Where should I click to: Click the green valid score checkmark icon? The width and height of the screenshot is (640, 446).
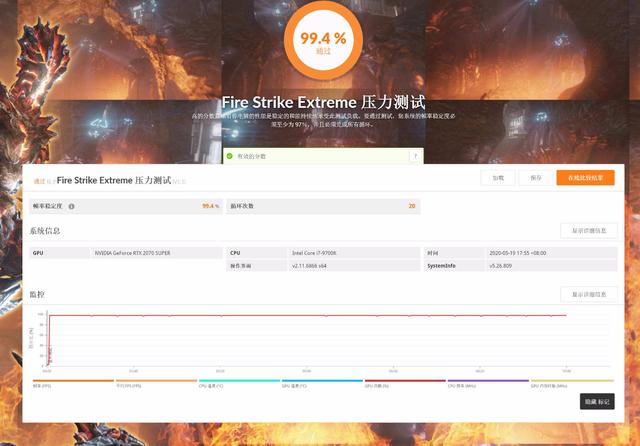point(229,157)
